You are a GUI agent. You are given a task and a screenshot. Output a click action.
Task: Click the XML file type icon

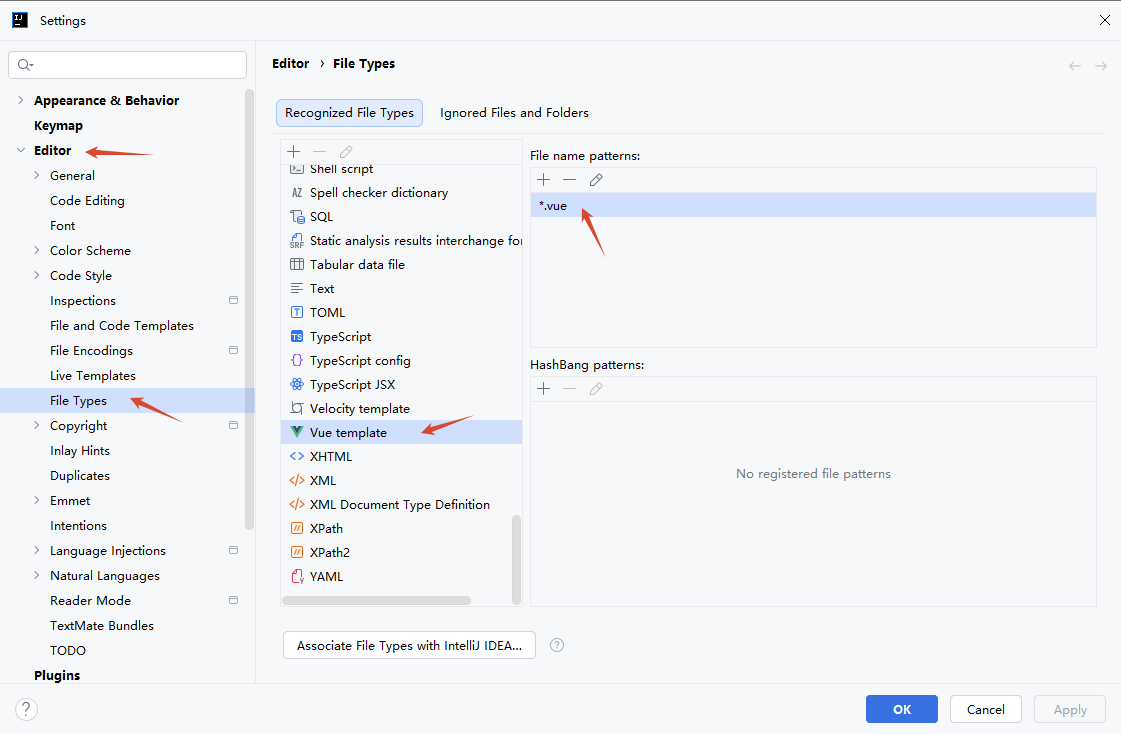297,480
